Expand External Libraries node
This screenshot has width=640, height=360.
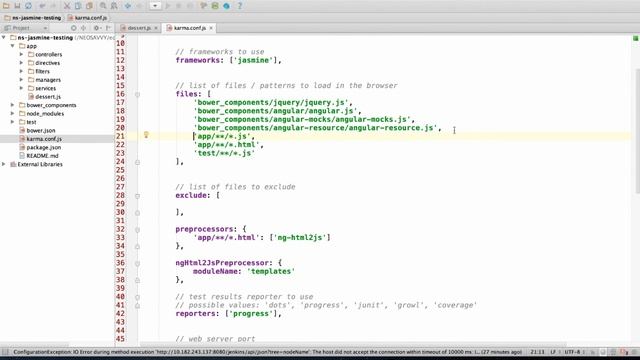point(4,164)
